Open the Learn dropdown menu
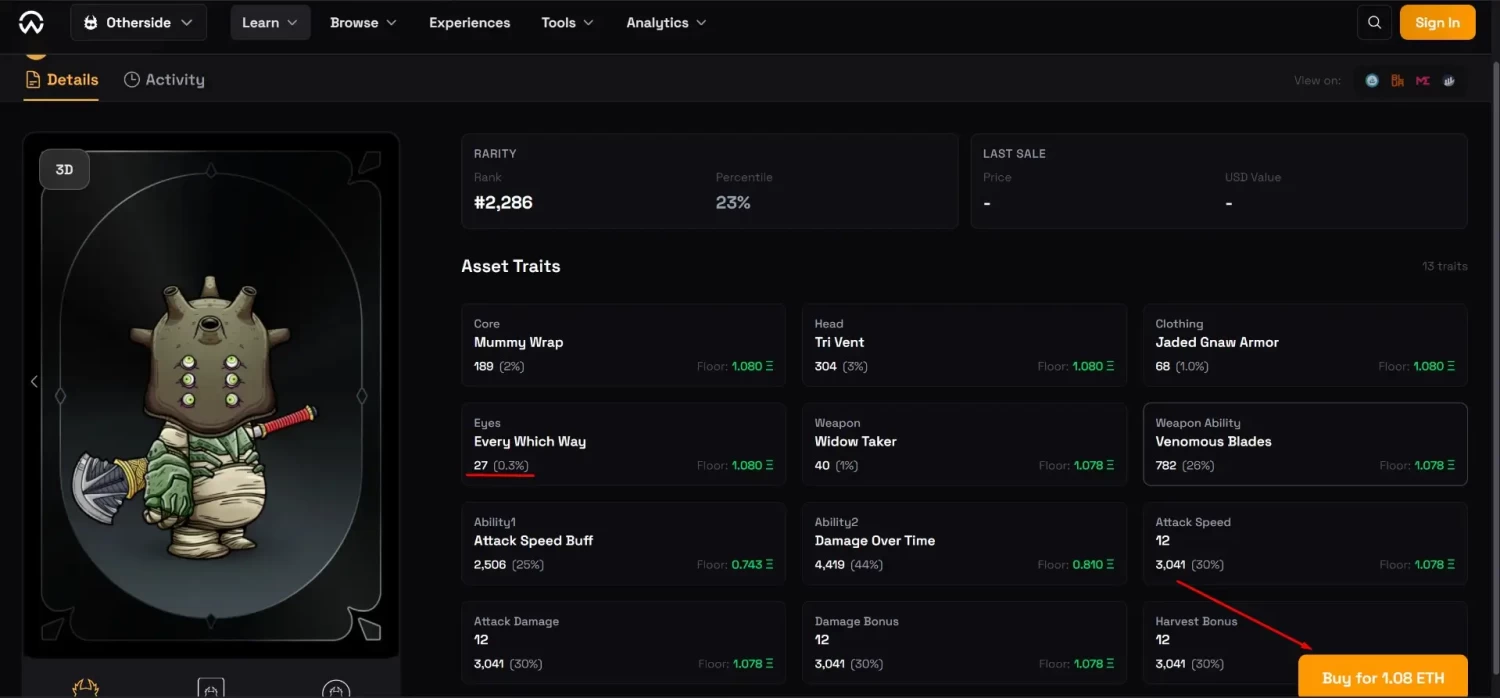1500x698 pixels. pos(270,22)
